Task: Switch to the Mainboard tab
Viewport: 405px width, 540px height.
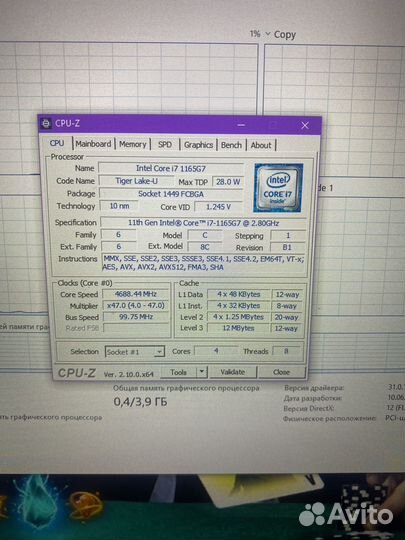Action: pos(93,144)
